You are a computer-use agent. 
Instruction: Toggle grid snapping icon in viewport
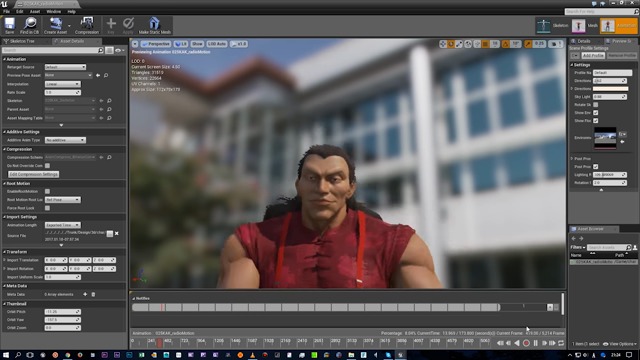click(x=485, y=44)
